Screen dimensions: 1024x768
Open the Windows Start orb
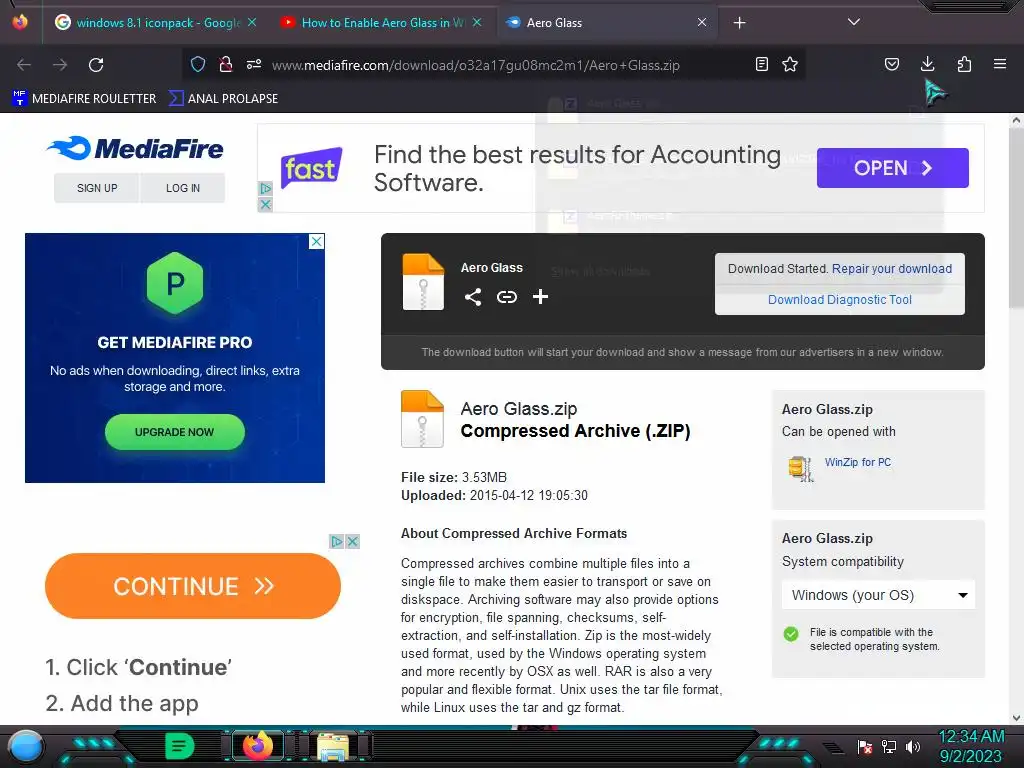[x=27, y=746]
